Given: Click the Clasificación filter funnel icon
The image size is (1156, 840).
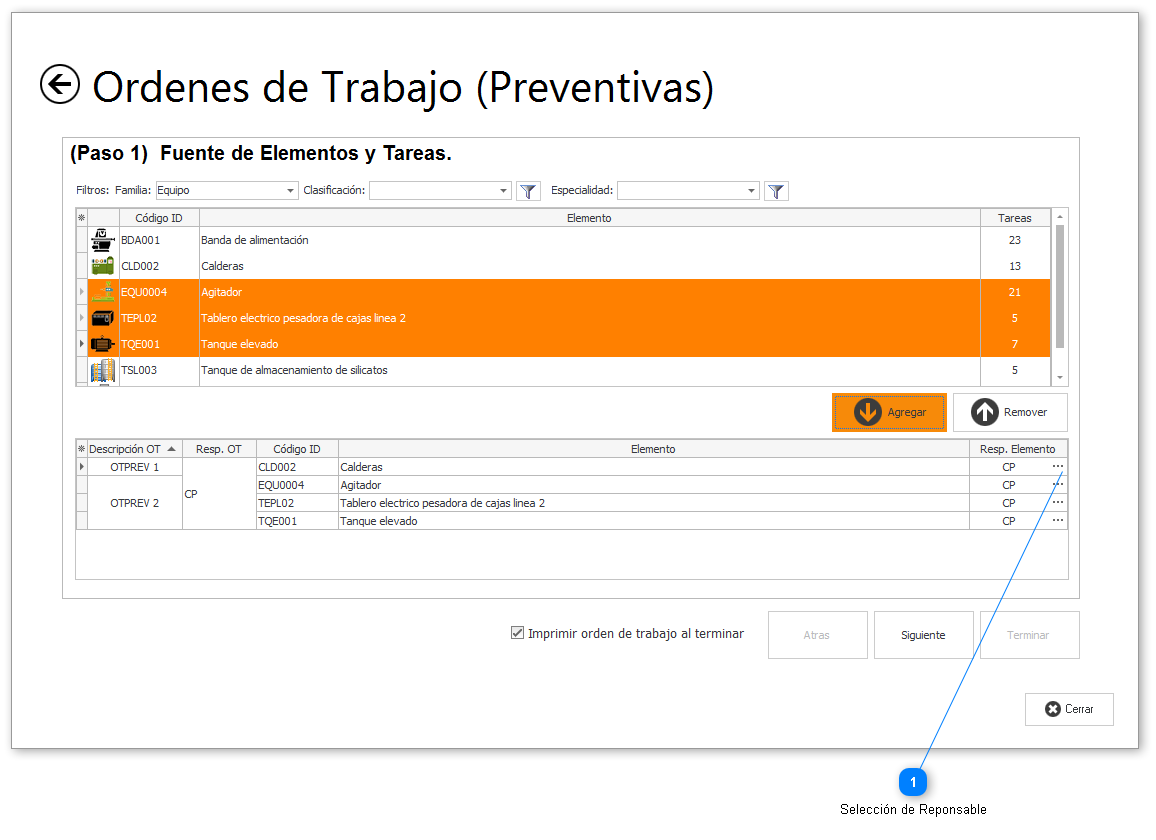Looking at the screenshot, I should [528, 191].
